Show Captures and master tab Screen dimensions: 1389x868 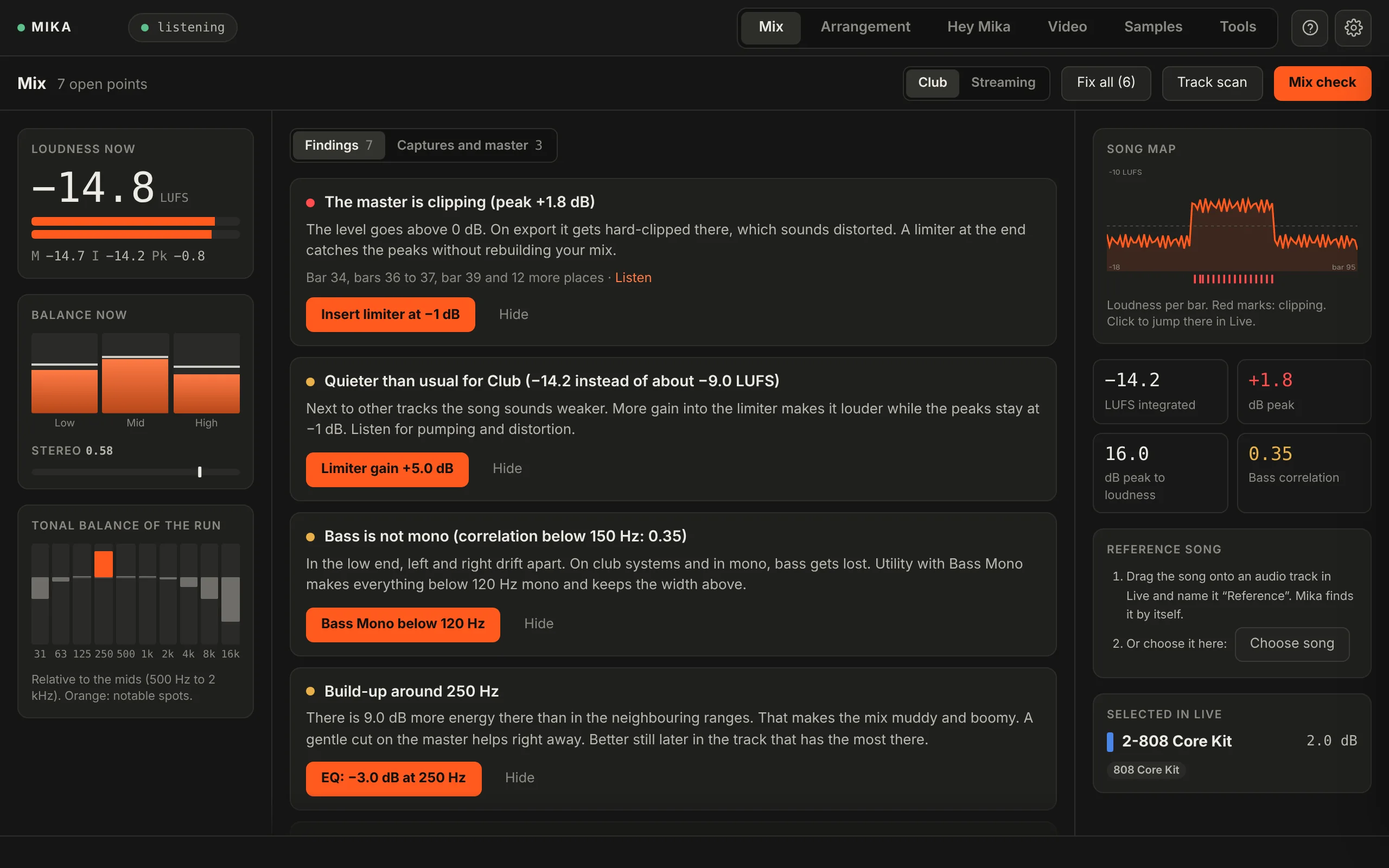pos(469,145)
